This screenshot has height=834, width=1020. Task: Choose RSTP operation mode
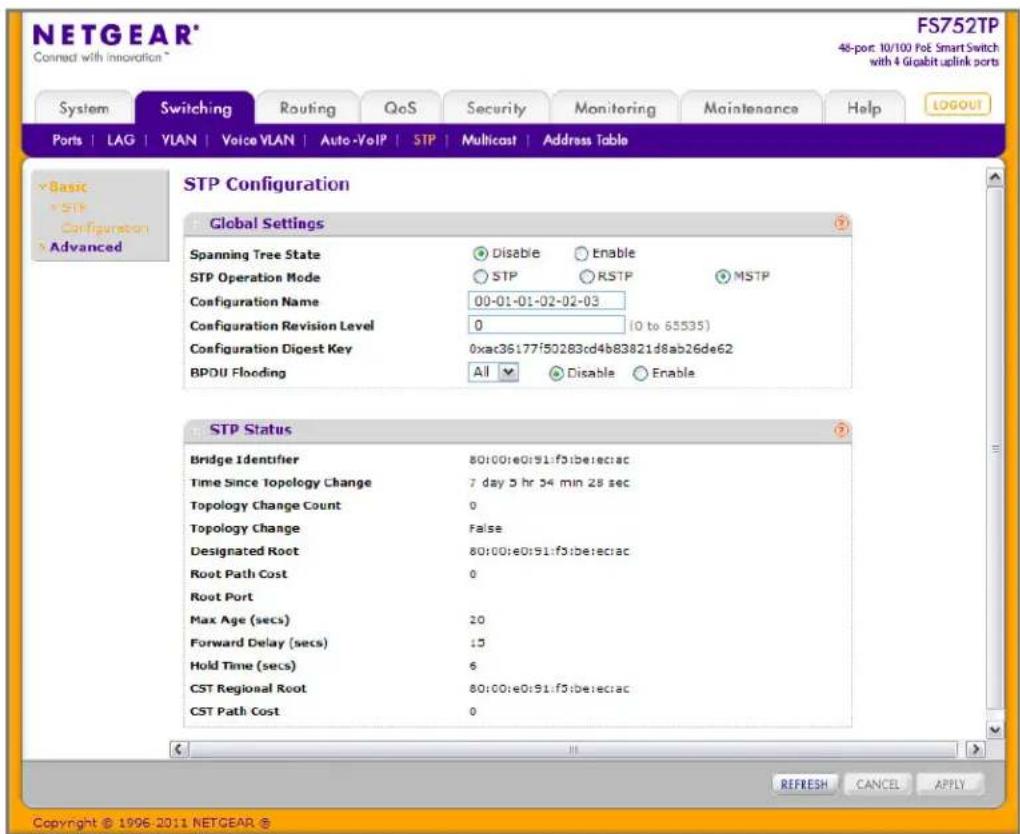[587, 277]
